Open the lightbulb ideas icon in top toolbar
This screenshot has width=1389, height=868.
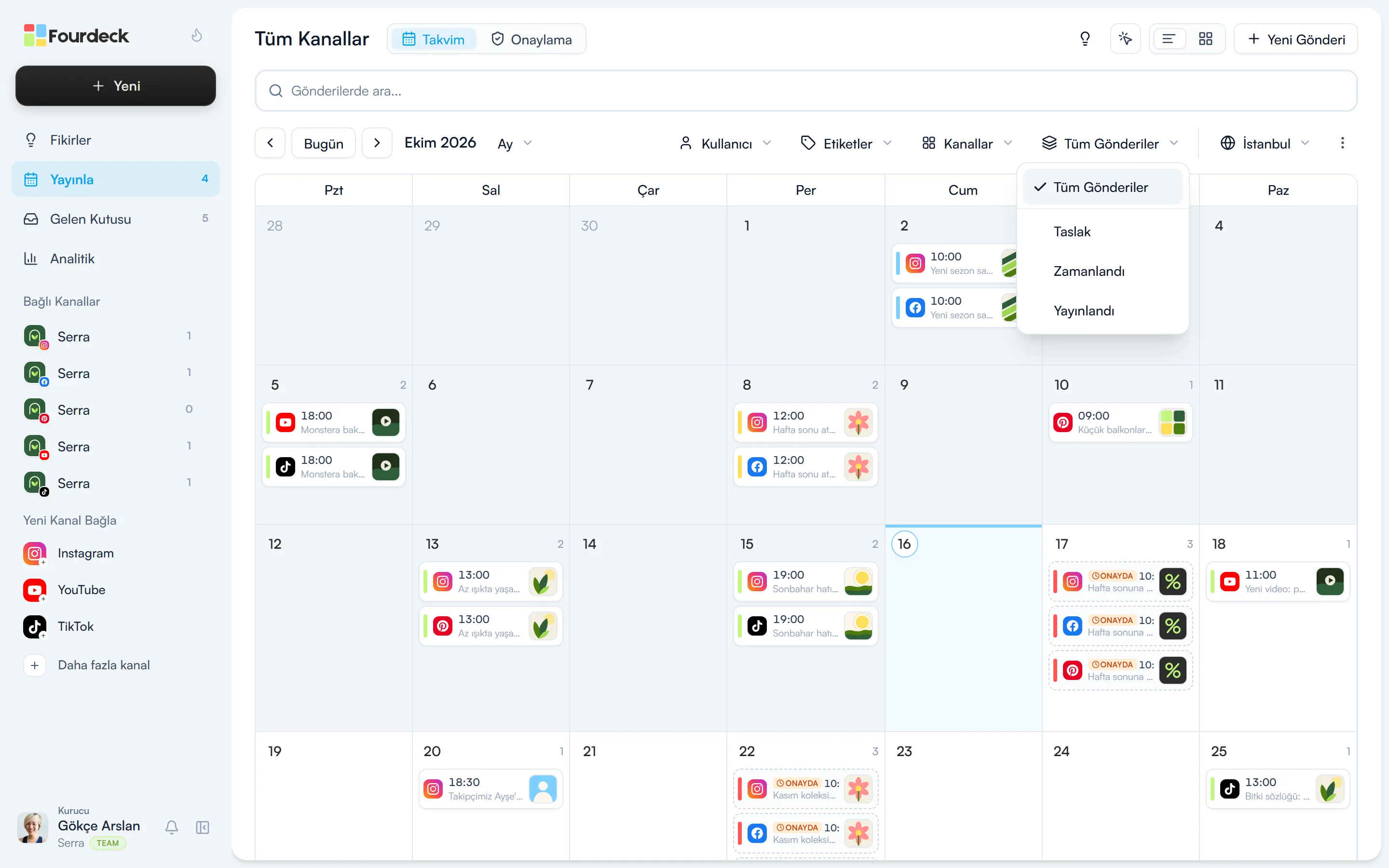tap(1085, 39)
